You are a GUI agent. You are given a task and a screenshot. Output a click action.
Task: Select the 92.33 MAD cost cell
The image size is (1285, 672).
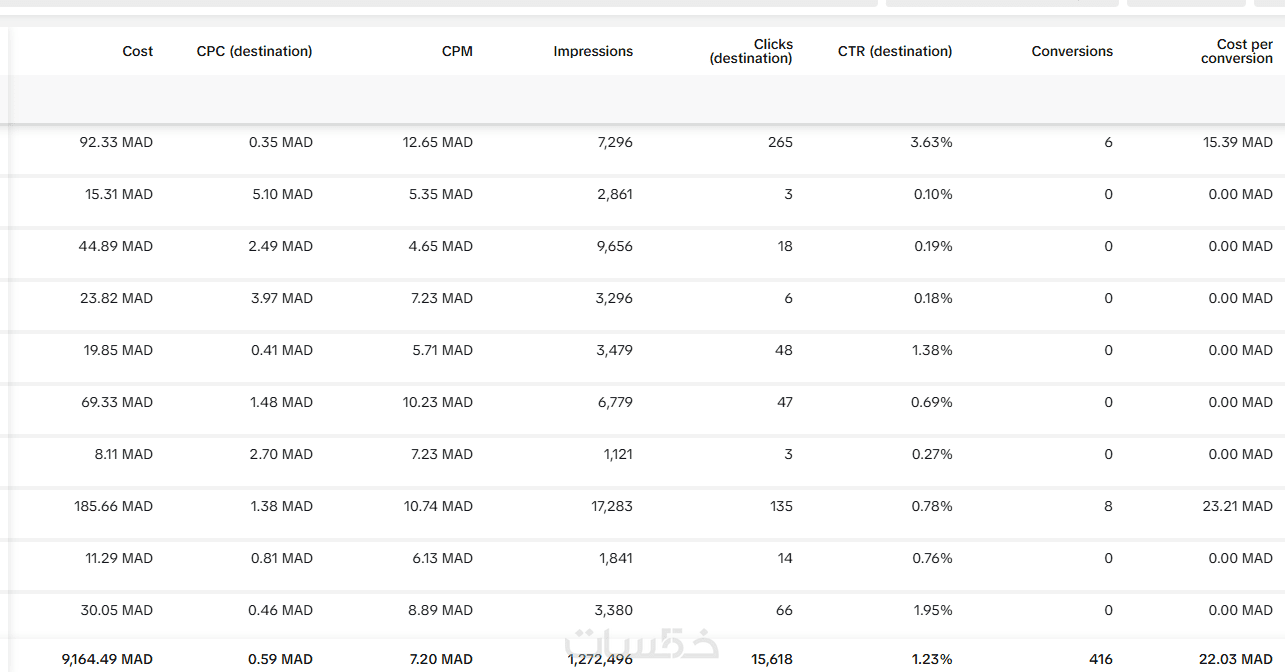pos(116,142)
